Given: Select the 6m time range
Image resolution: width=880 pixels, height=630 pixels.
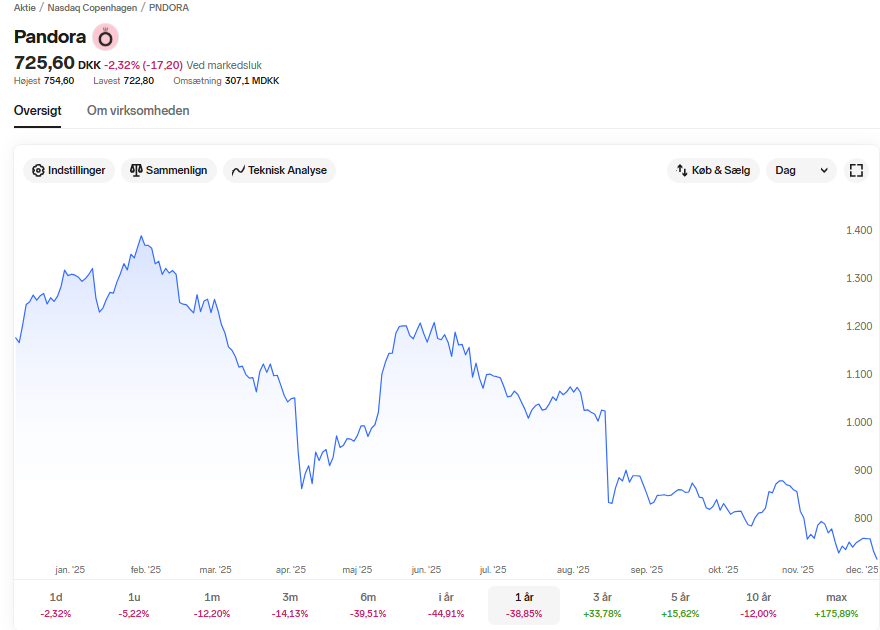Looking at the screenshot, I should (x=368, y=605).
